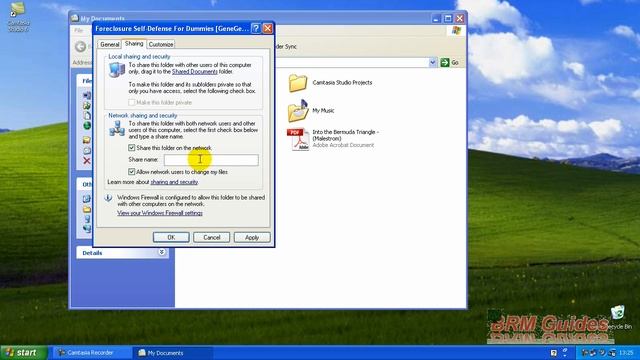Open the Customize tab
This screenshot has width=640, height=360.
pyautogui.click(x=161, y=44)
